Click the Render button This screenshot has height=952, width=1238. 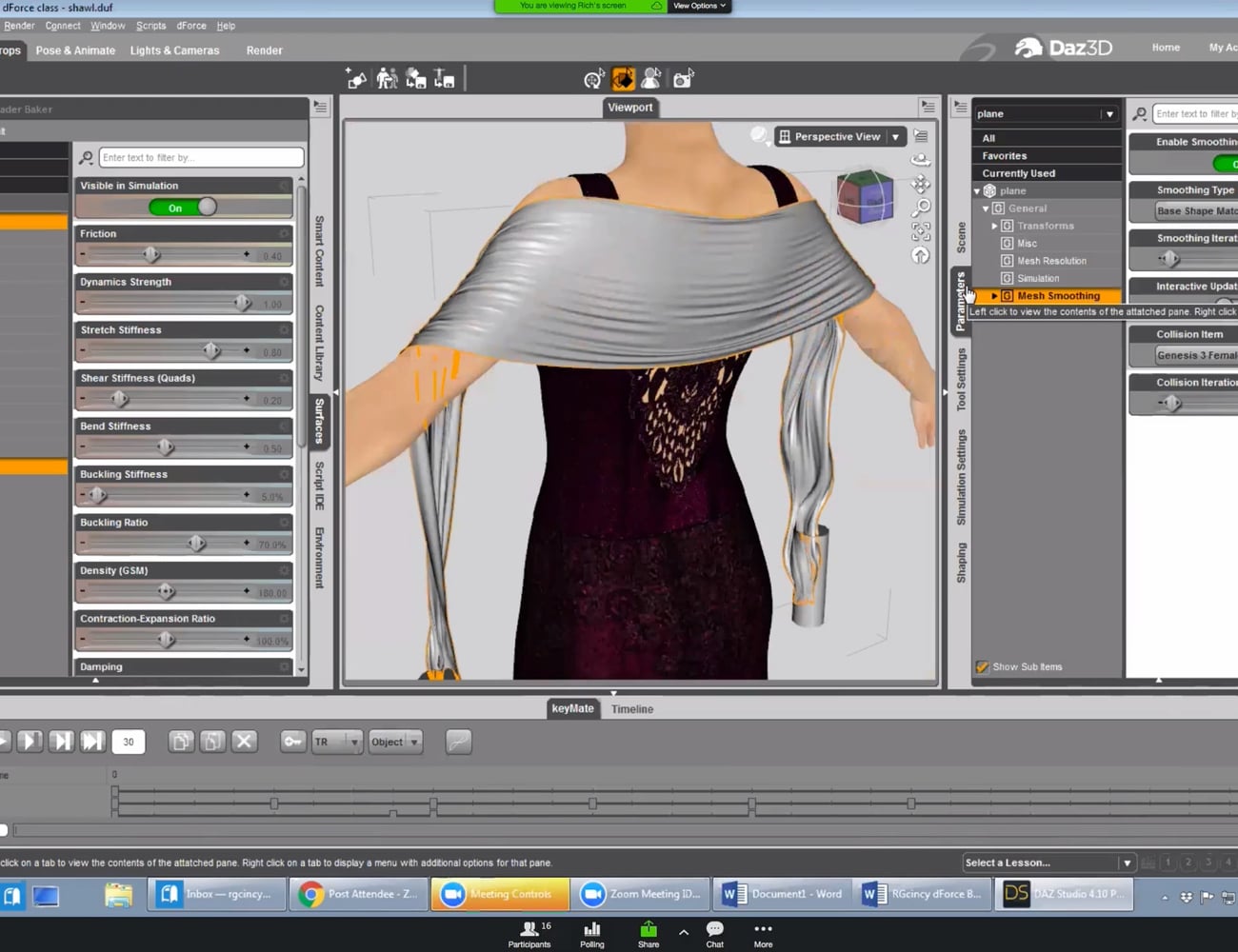coord(264,50)
